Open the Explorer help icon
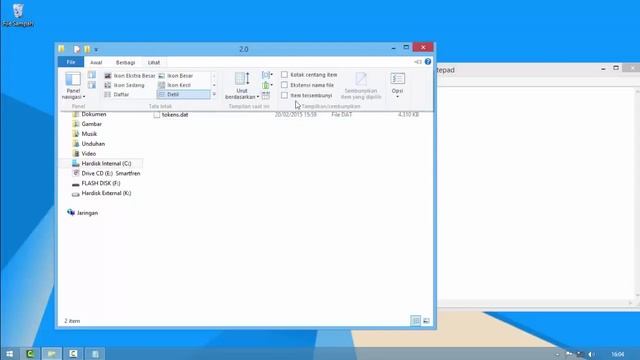The image size is (640, 360). click(x=428, y=62)
